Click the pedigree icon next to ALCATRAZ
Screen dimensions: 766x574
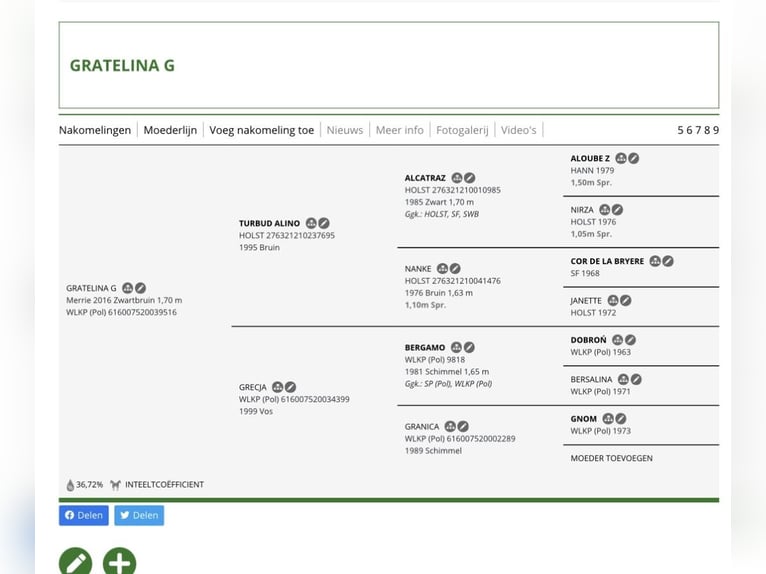457,178
